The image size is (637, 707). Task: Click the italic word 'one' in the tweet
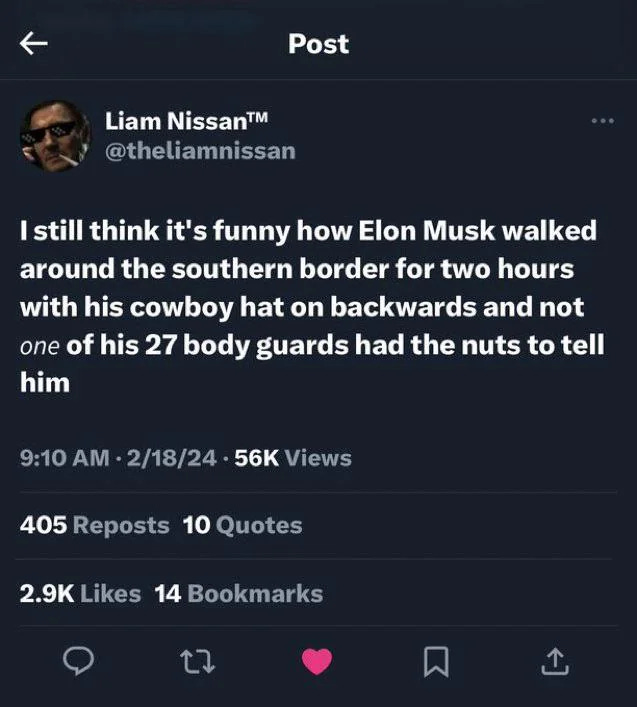pyautogui.click(x=40, y=346)
